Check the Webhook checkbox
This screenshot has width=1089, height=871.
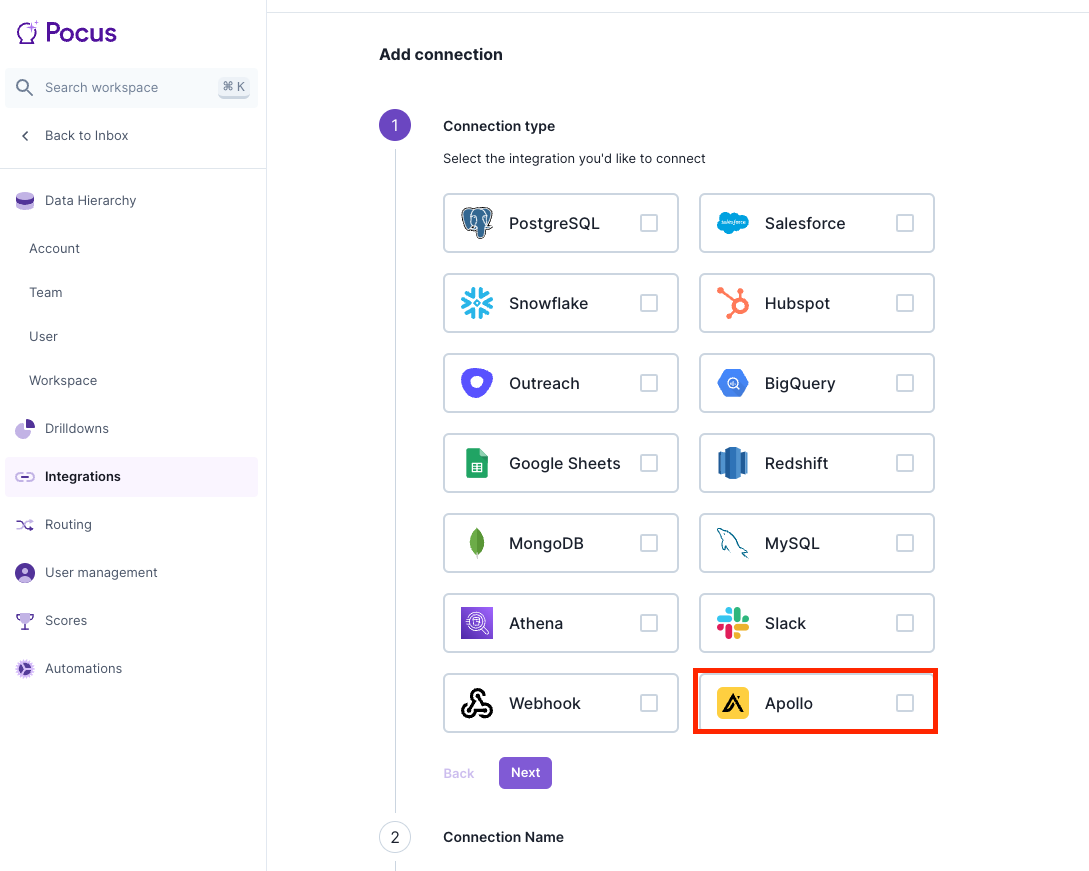click(x=649, y=703)
